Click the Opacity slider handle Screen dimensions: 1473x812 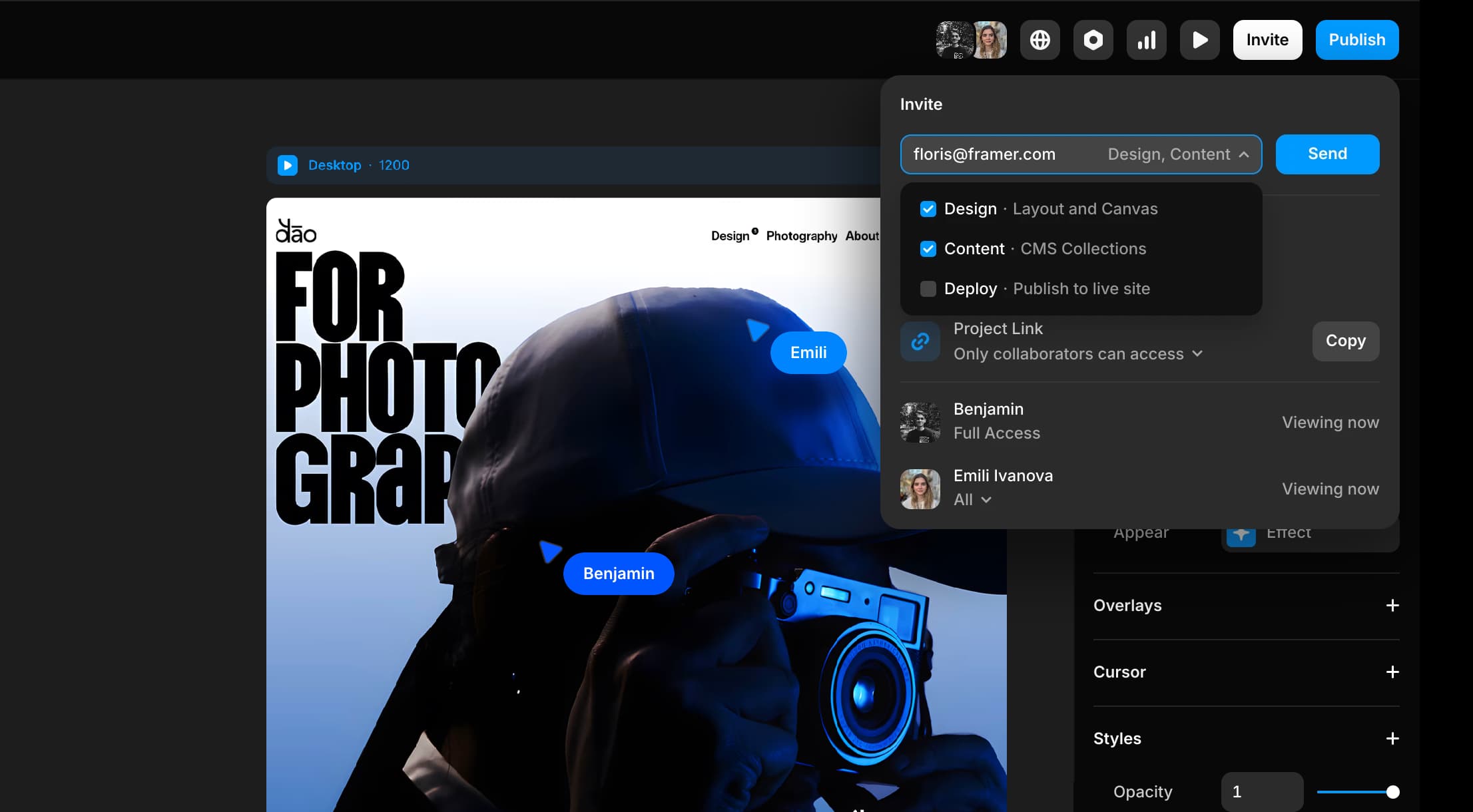(x=1392, y=791)
